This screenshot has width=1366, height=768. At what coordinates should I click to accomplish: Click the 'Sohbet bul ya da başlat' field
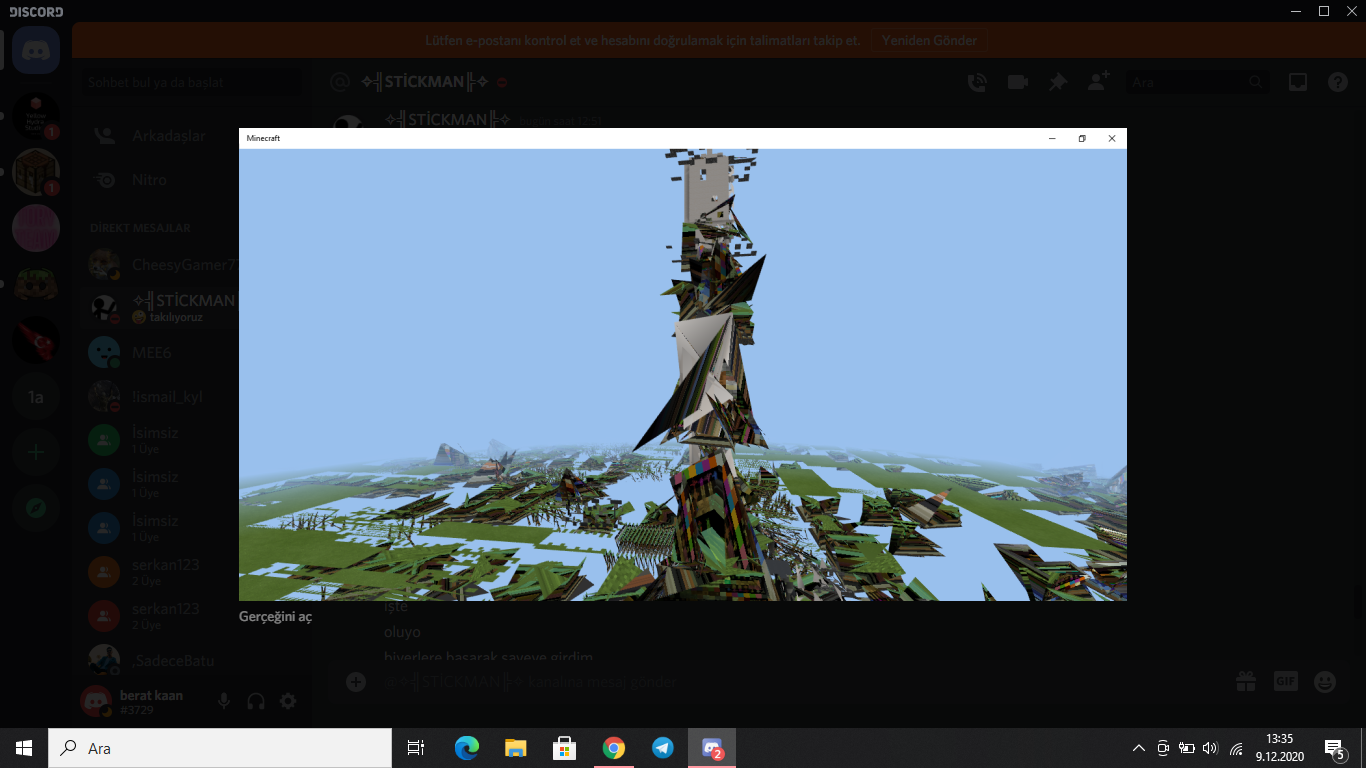pos(191,82)
